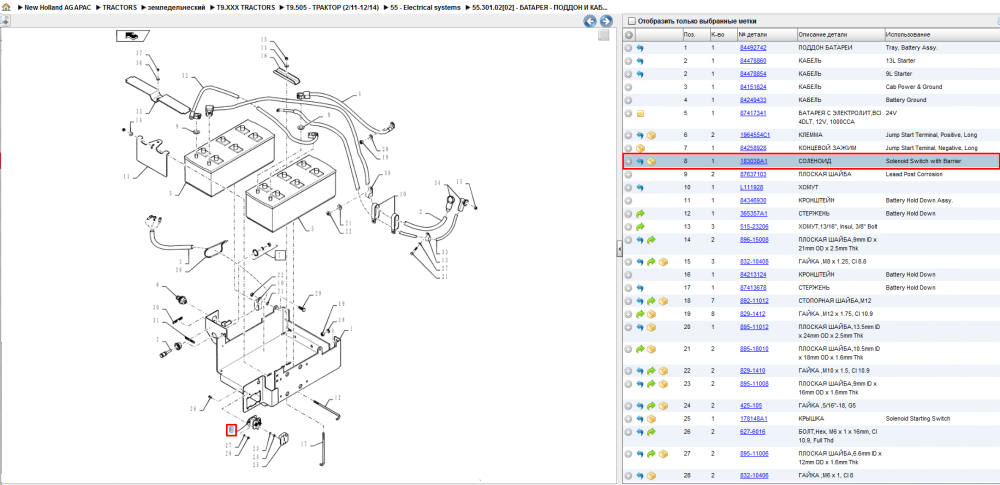Open part number link 84492742
The image size is (1000, 485).
(753, 48)
